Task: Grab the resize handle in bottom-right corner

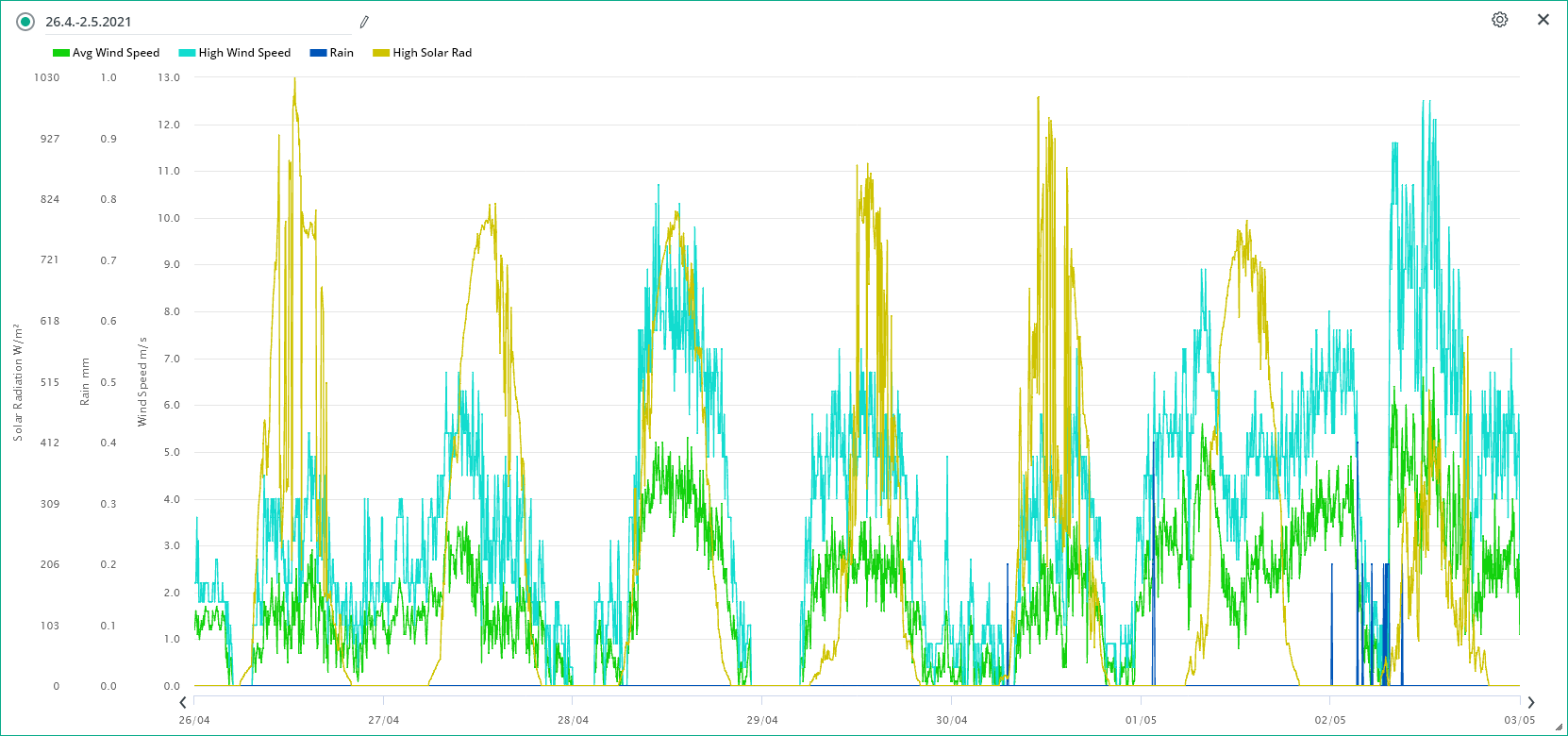Action: pos(1559,728)
